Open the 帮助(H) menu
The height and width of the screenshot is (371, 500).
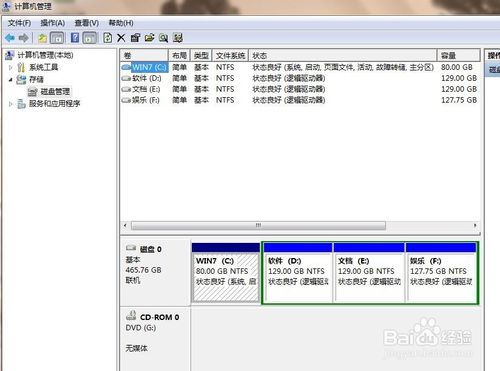pos(121,23)
